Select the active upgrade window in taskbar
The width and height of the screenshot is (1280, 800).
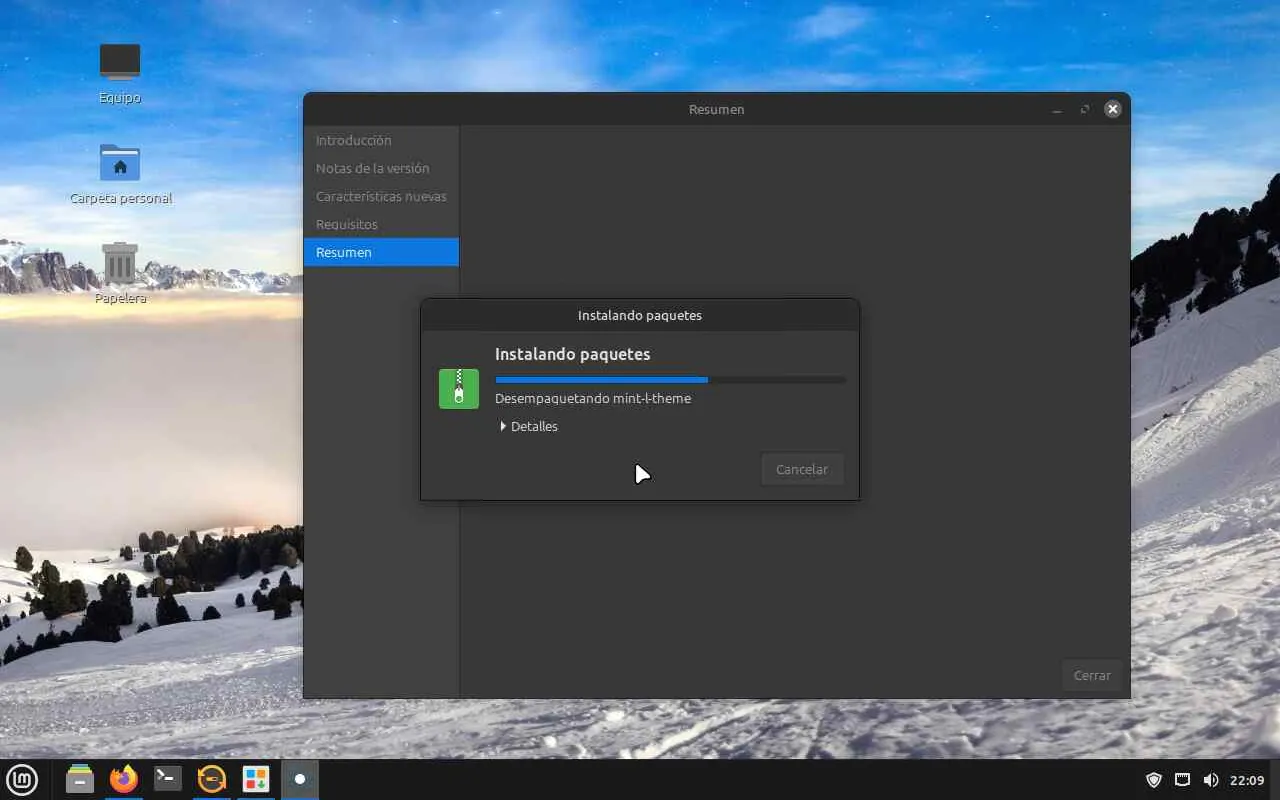[300, 779]
